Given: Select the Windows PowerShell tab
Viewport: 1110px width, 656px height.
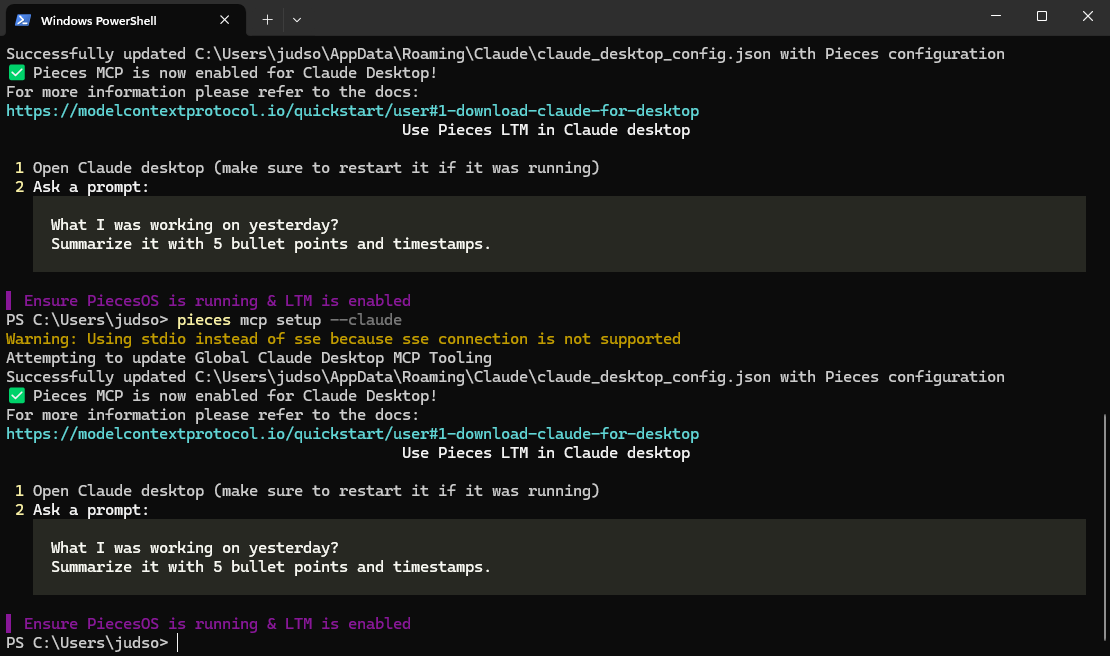Looking at the screenshot, I should pos(125,21).
